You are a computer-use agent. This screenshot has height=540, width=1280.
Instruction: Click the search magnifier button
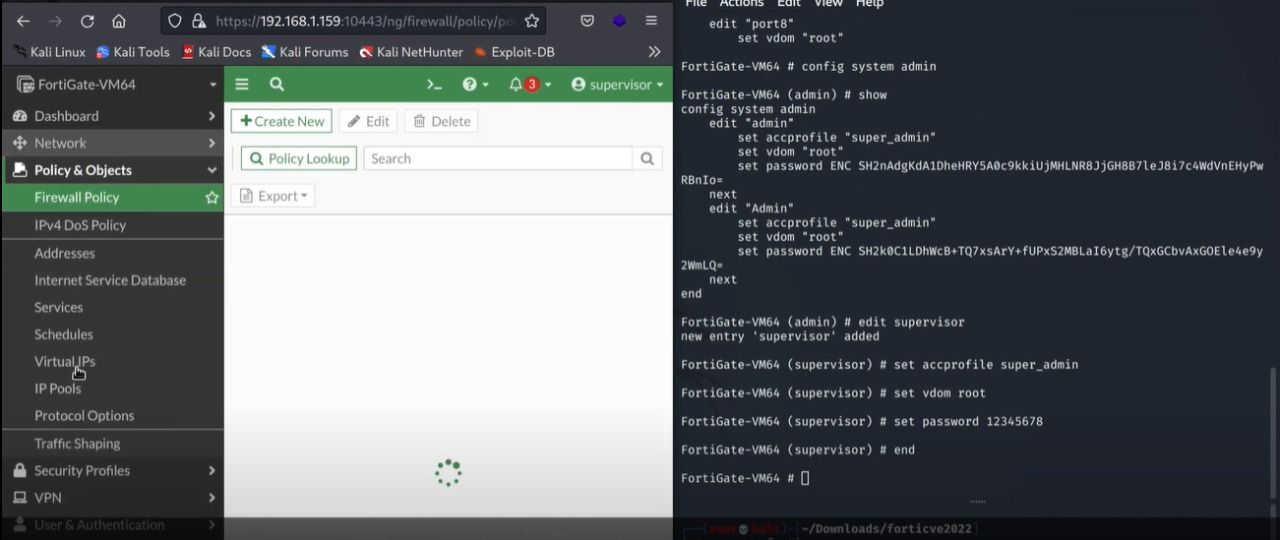point(647,158)
